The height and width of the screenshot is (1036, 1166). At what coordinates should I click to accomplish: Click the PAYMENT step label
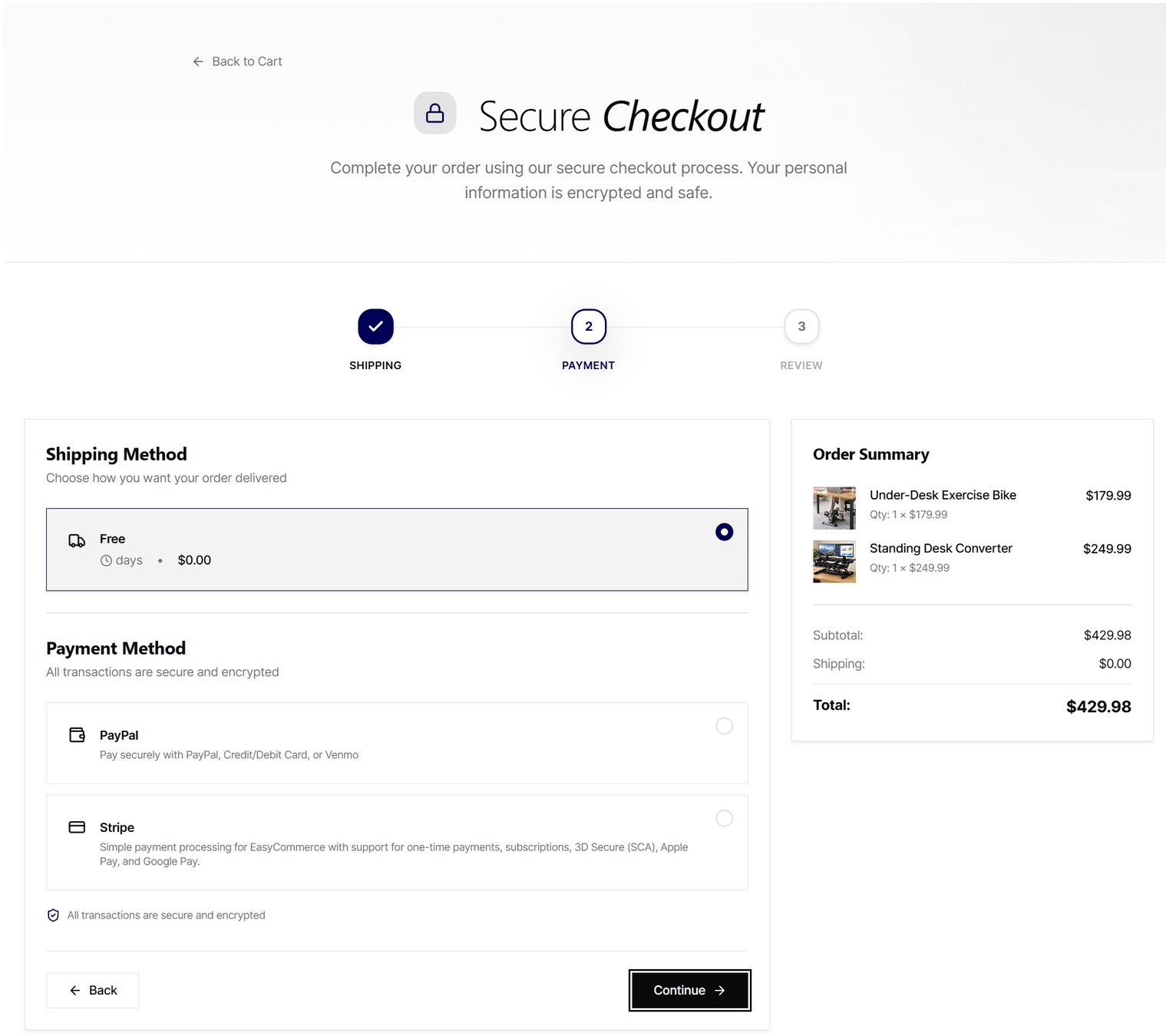pos(589,365)
